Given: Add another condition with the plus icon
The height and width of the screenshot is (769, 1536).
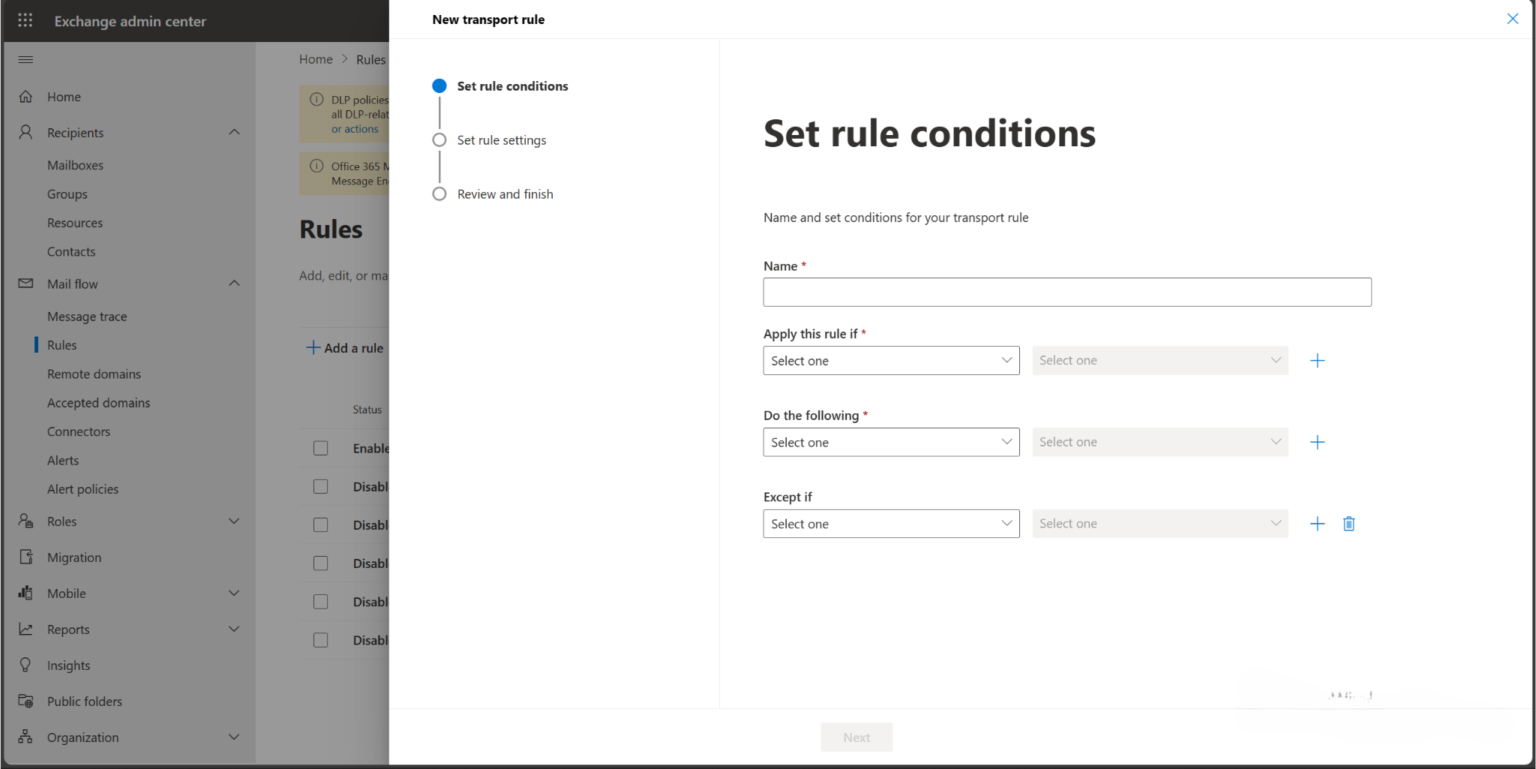Looking at the screenshot, I should (x=1317, y=360).
